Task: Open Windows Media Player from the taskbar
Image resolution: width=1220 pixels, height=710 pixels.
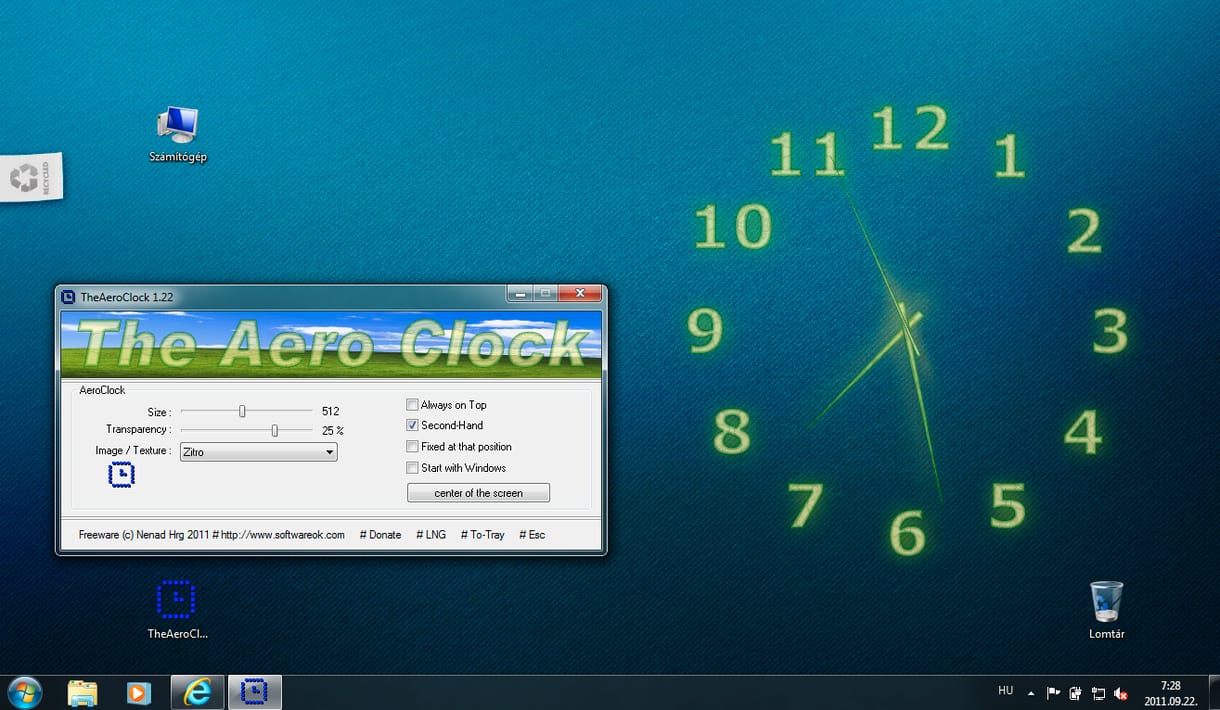Action: pyautogui.click(x=138, y=692)
